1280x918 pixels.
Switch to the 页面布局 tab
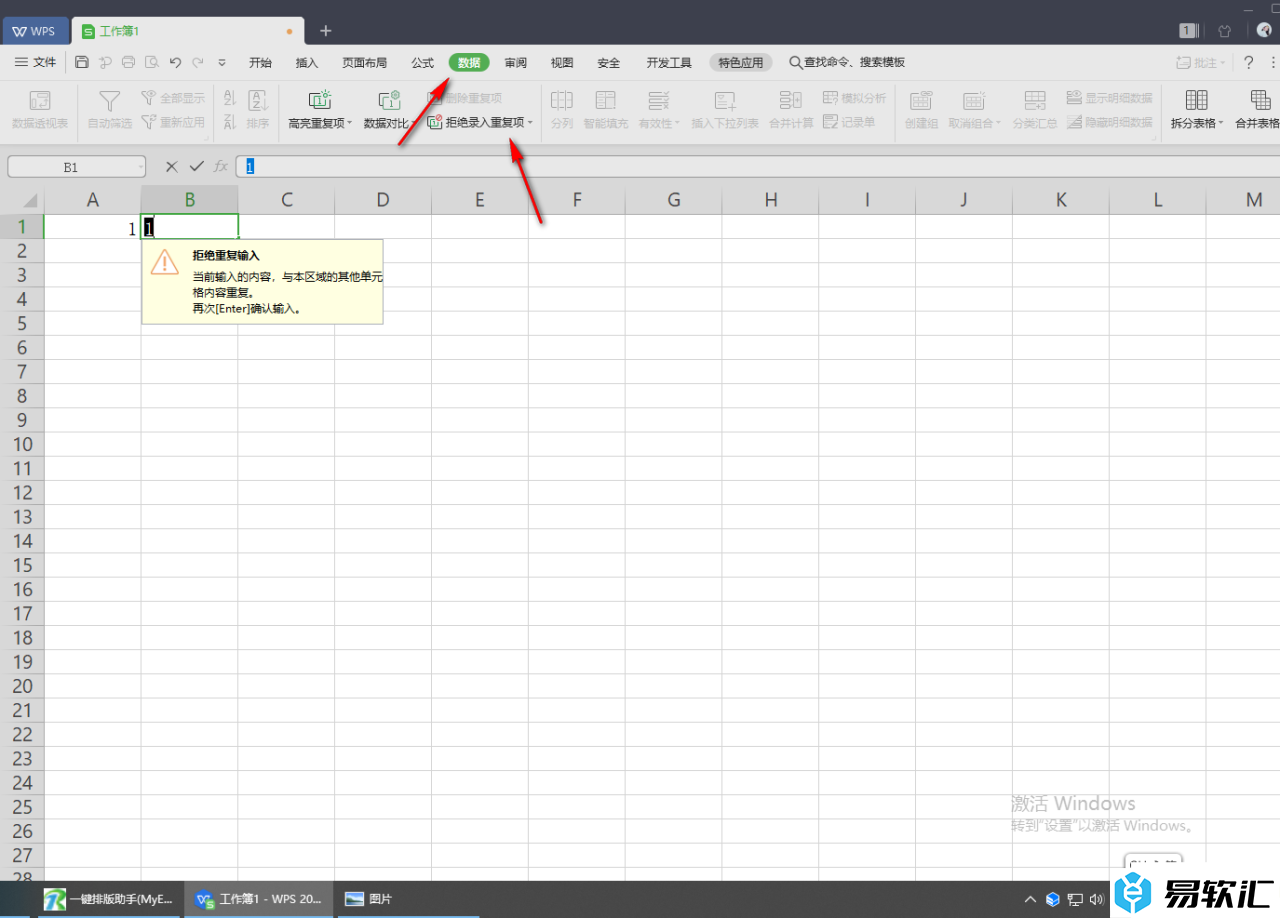[364, 62]
